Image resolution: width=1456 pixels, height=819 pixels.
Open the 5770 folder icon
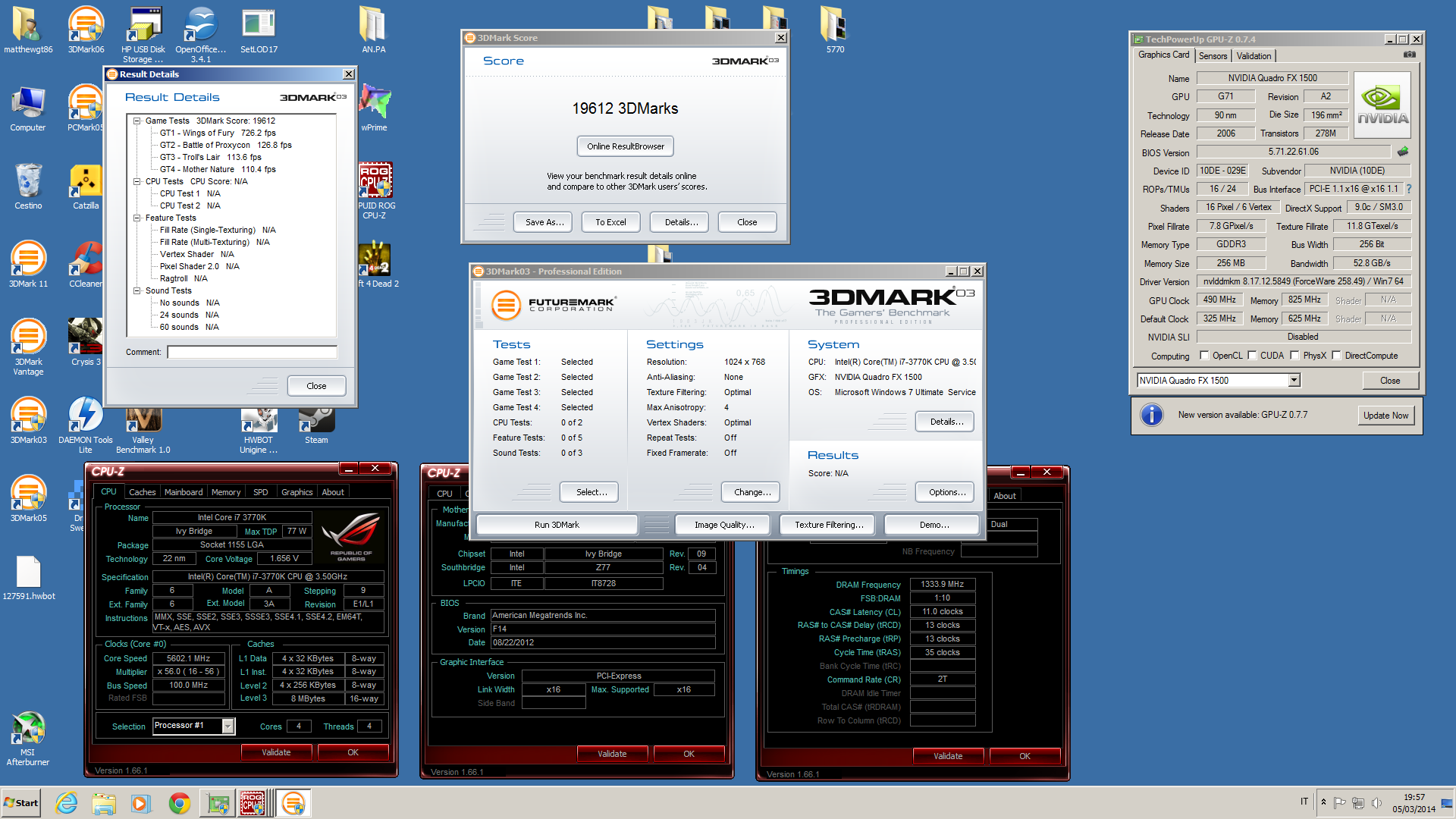[834, 30]
